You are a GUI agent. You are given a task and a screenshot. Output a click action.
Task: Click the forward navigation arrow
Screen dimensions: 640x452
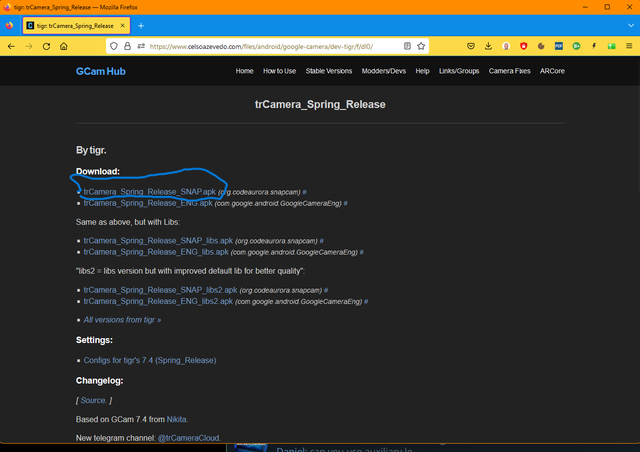click(29, 47)
